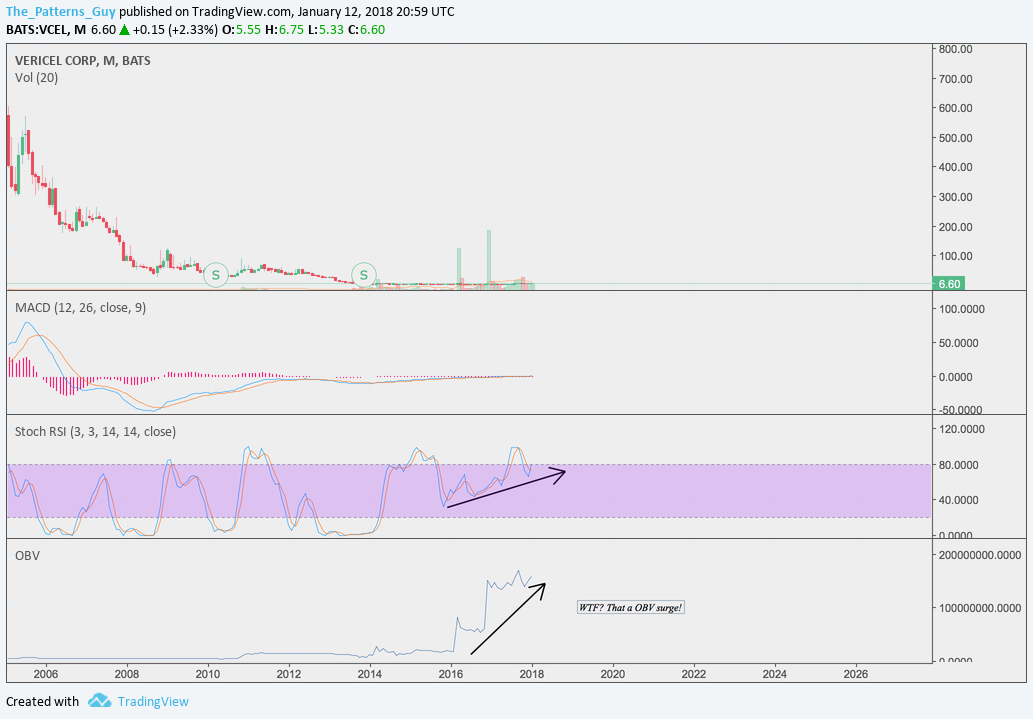The image size is (1033, 719).
Task: Open the TradingView link at bottom
Action: click(x=153, y=702)
